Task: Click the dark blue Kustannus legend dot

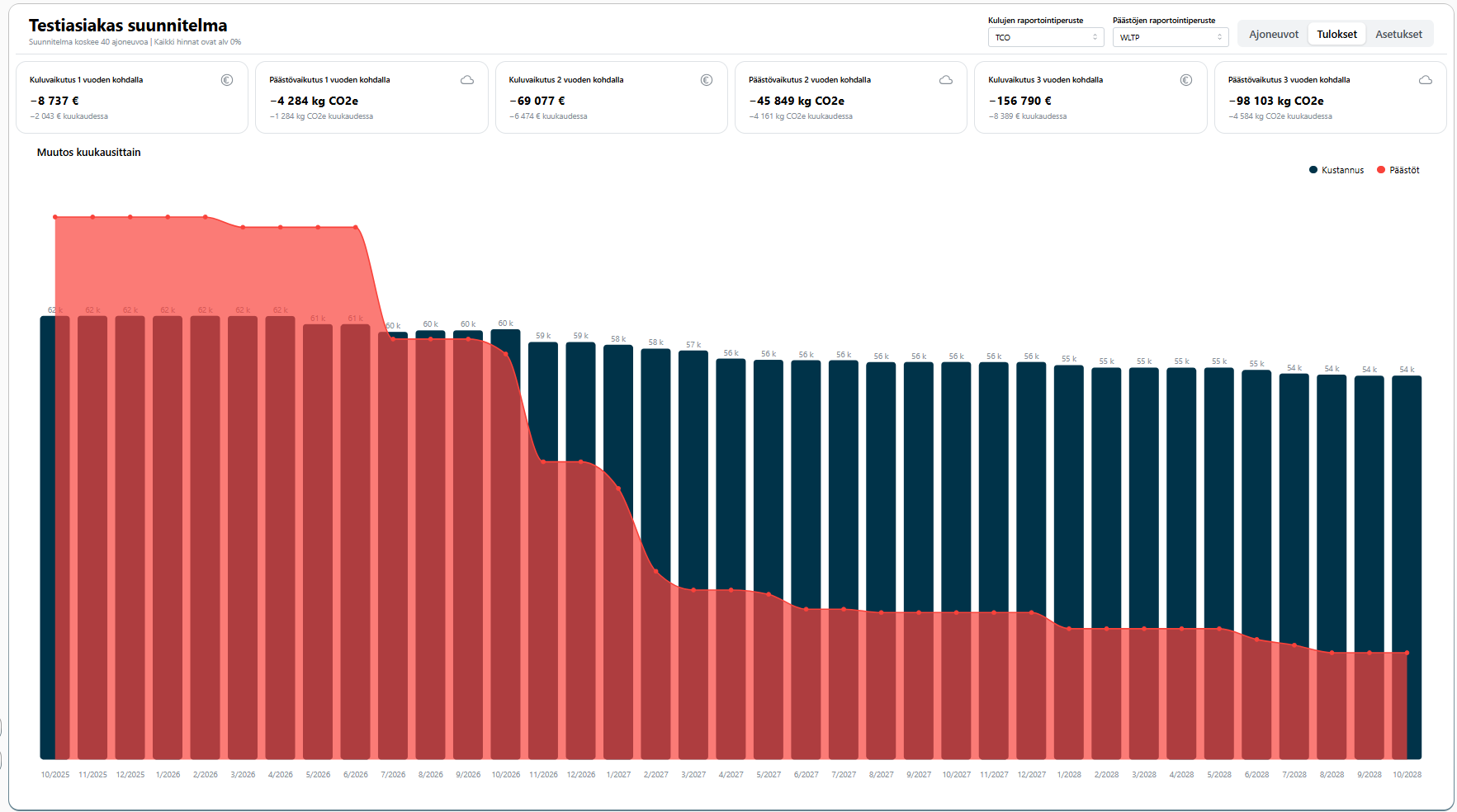Action: (1313, 170)
